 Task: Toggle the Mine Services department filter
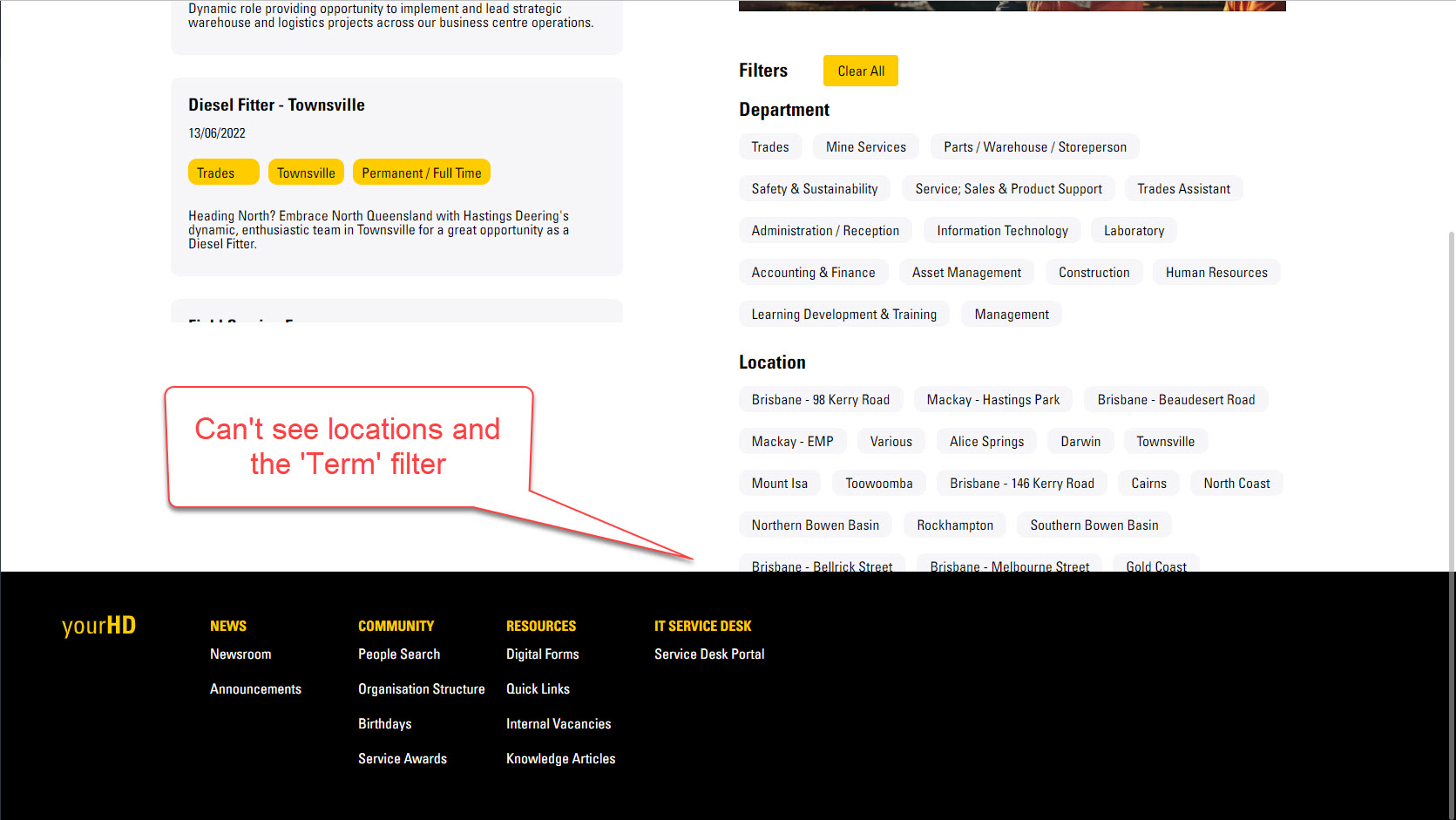pyautogui.click(x=865, y=147)
